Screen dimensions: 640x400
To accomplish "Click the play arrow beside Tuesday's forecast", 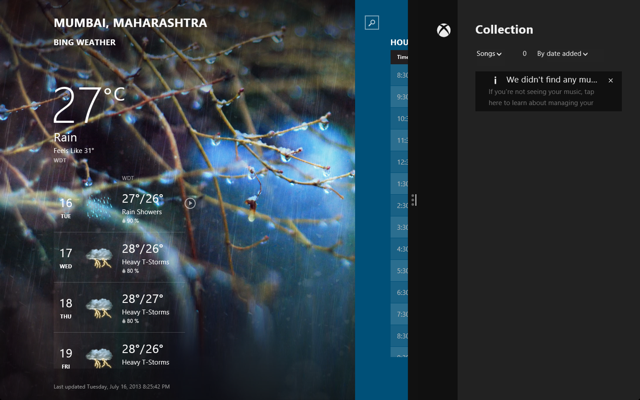I will [x=190, y=203].
